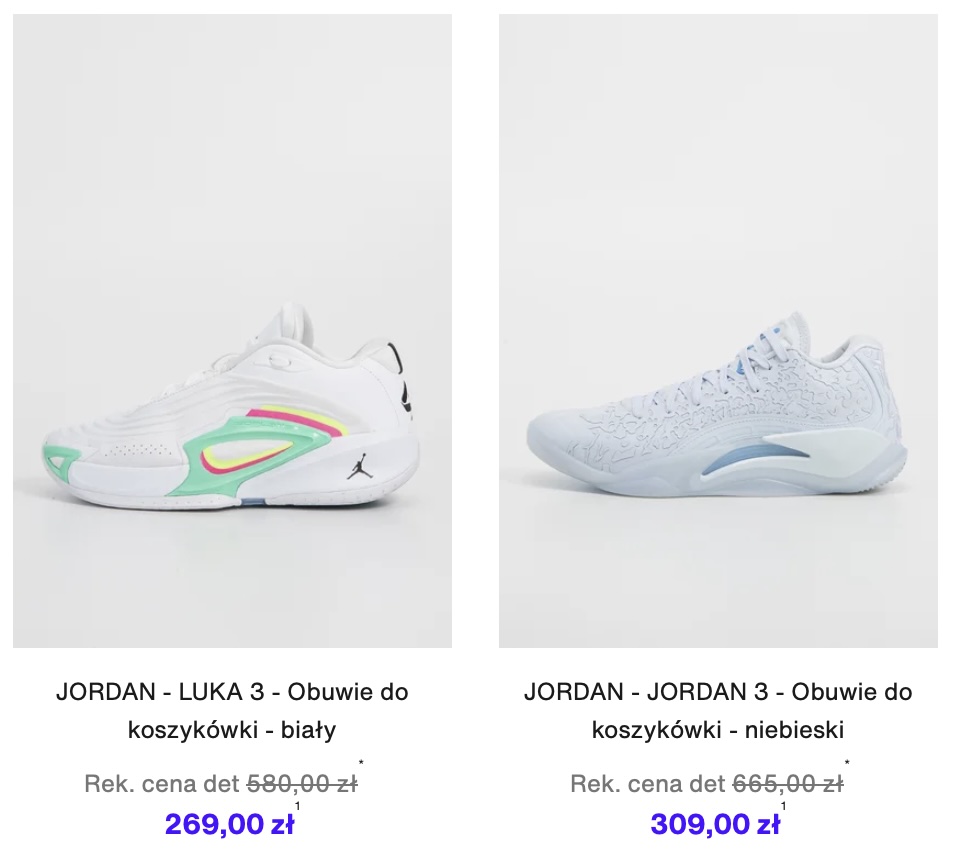The height and width of the screenshot is (868, 960).
Task: Open JORDAN - JORDAN 3 niebieski title link
Action: (718, 711)
